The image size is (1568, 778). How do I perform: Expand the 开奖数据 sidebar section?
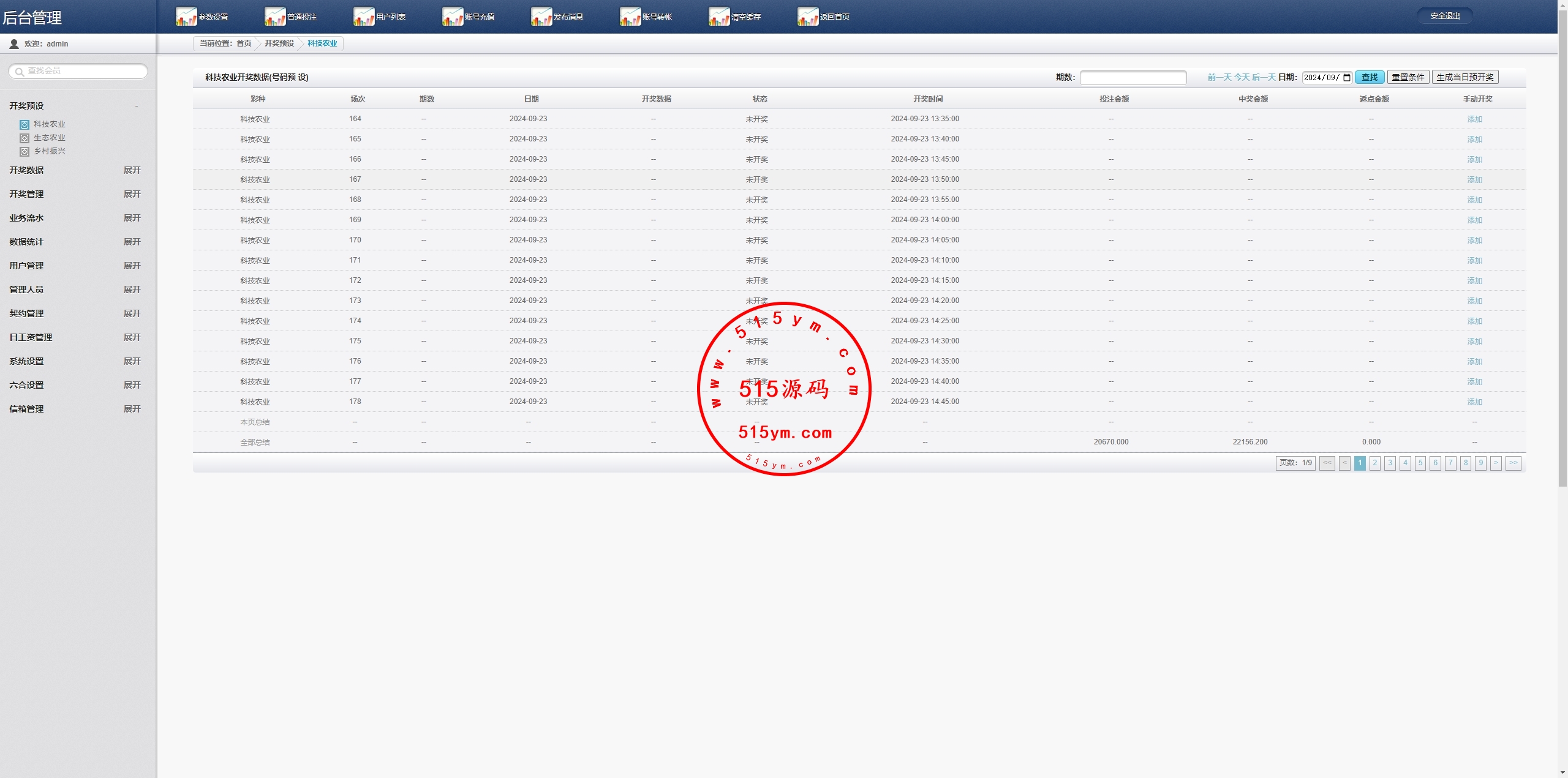pyautogui.click(x=132, y=170)
